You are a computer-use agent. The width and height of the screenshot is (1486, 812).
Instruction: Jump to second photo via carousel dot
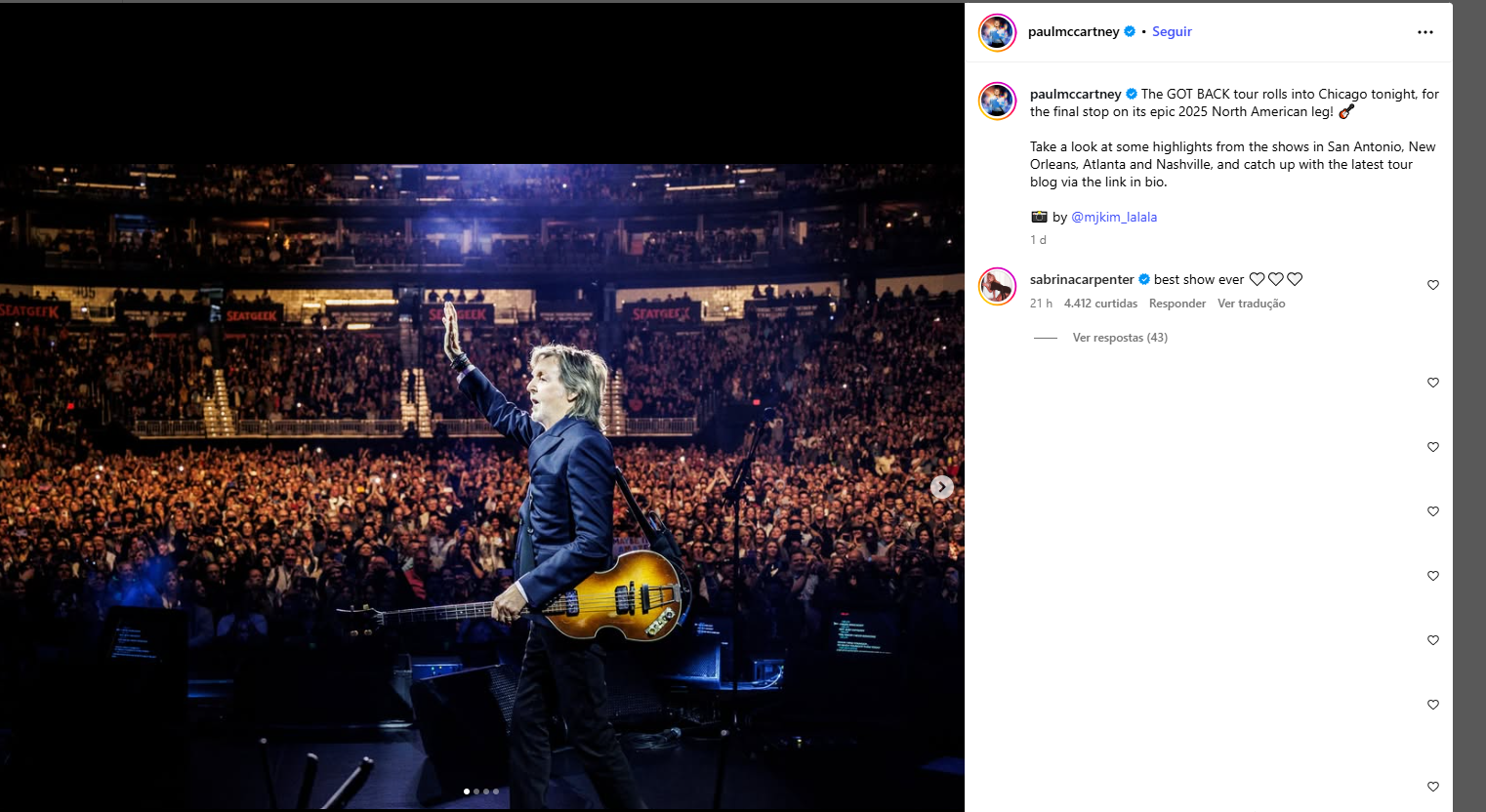[476, 792]
